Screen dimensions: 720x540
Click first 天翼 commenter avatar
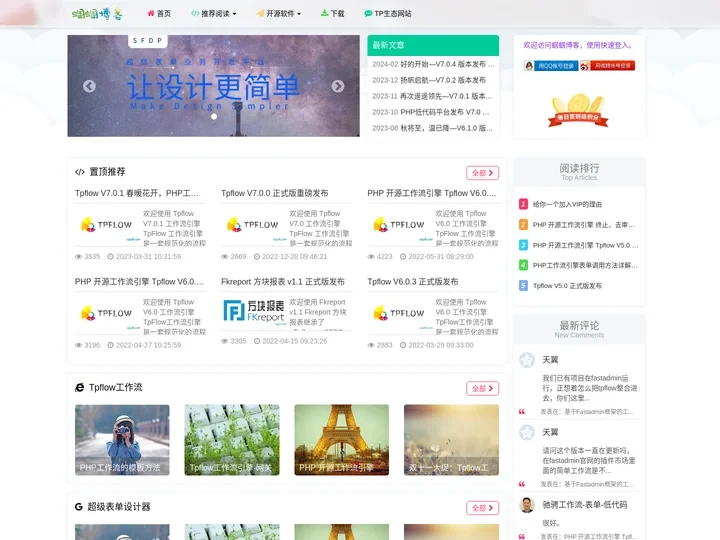pyautogui.click(x=527, y=360)
